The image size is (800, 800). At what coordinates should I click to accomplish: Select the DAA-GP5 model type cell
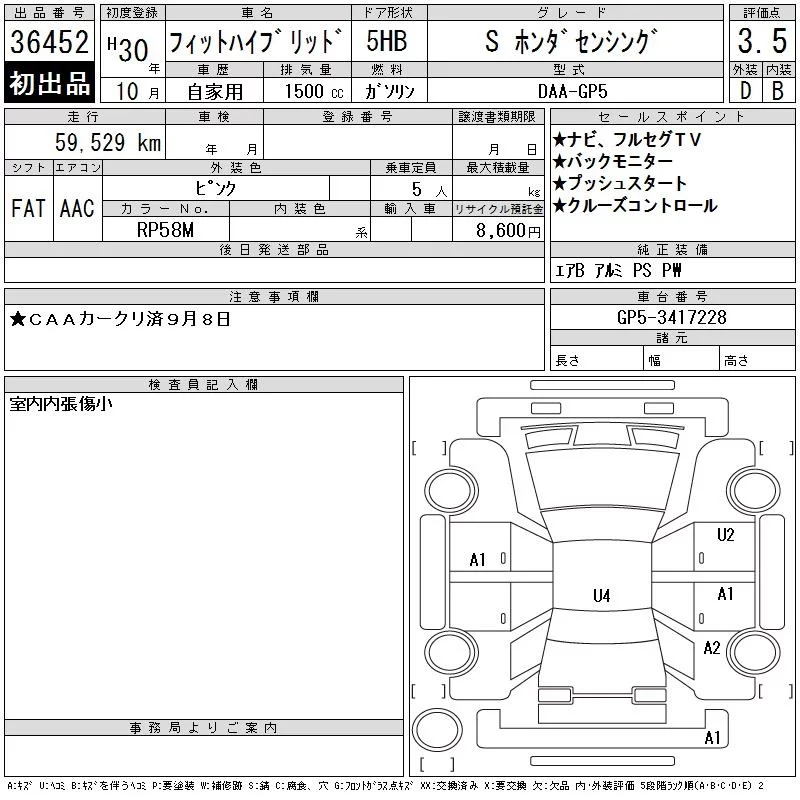click(x=575, y=91)
